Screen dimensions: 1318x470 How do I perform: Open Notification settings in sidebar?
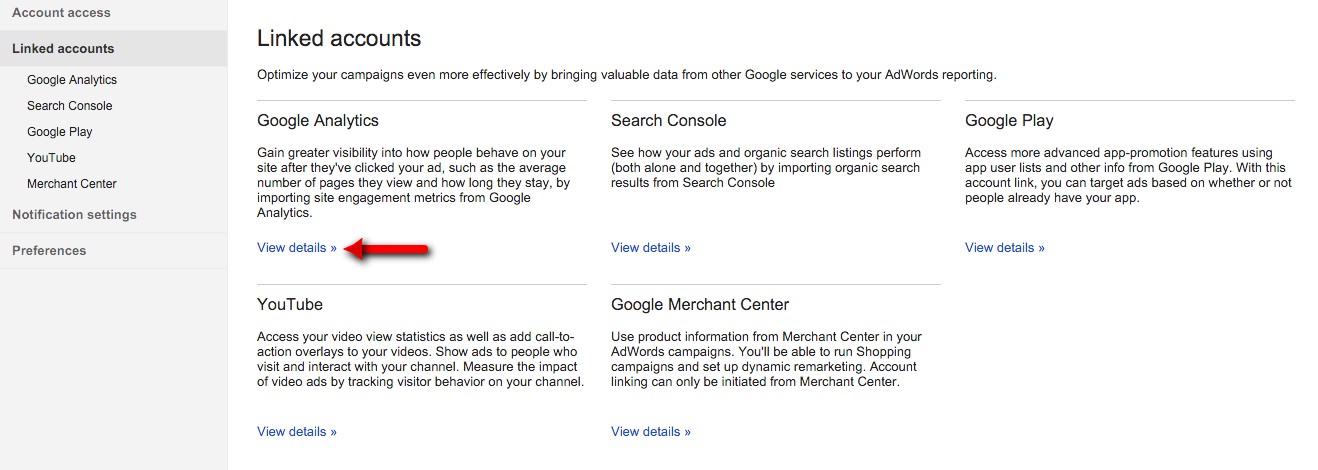(x=74, y=215)
